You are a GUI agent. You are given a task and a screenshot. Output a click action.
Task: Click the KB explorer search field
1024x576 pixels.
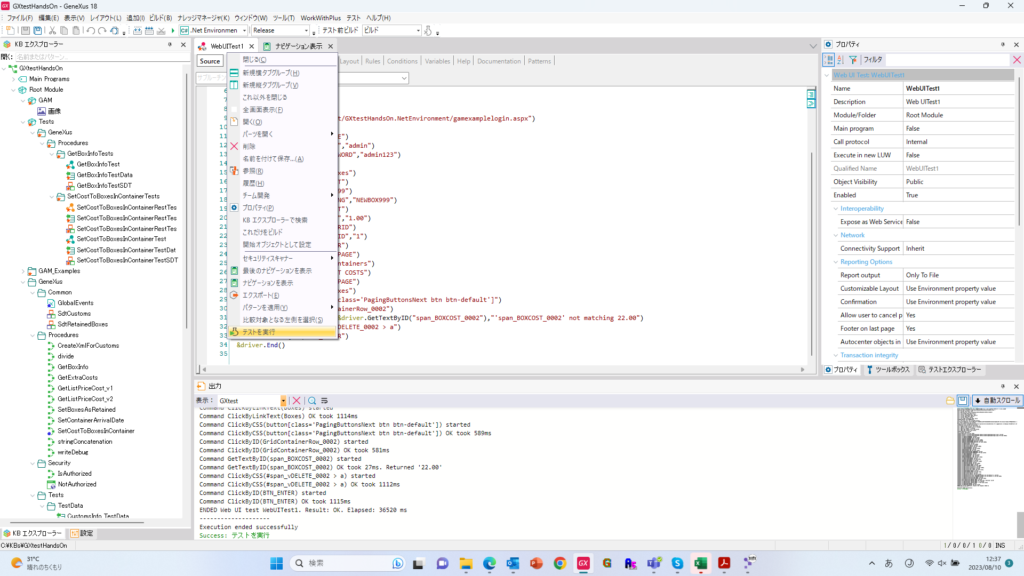pyautogui.click(x=101, y=57)
